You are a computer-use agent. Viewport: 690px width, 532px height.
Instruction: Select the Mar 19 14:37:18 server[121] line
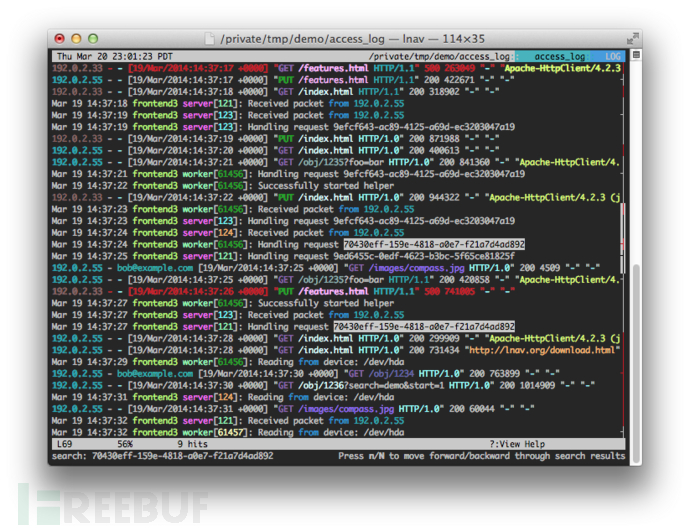point(228,103)
